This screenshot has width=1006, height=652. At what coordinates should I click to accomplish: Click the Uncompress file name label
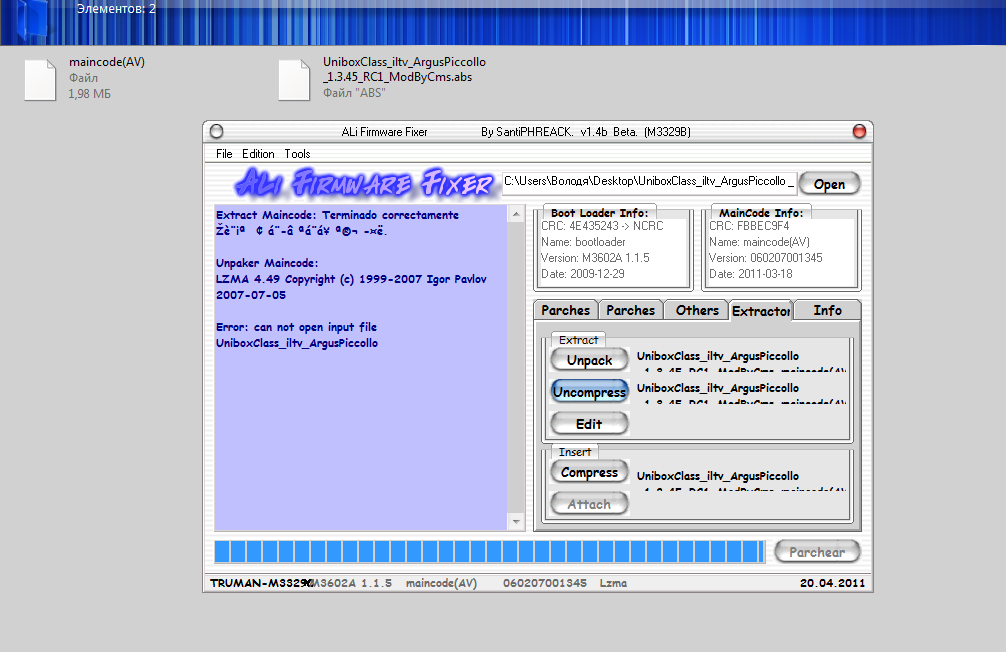[x=741, y=393]
